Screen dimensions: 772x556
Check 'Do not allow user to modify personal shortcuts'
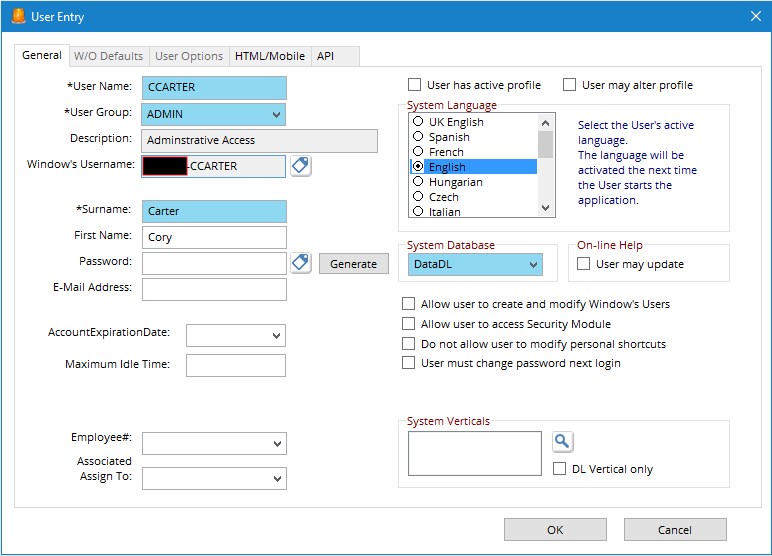coord(408,343)
